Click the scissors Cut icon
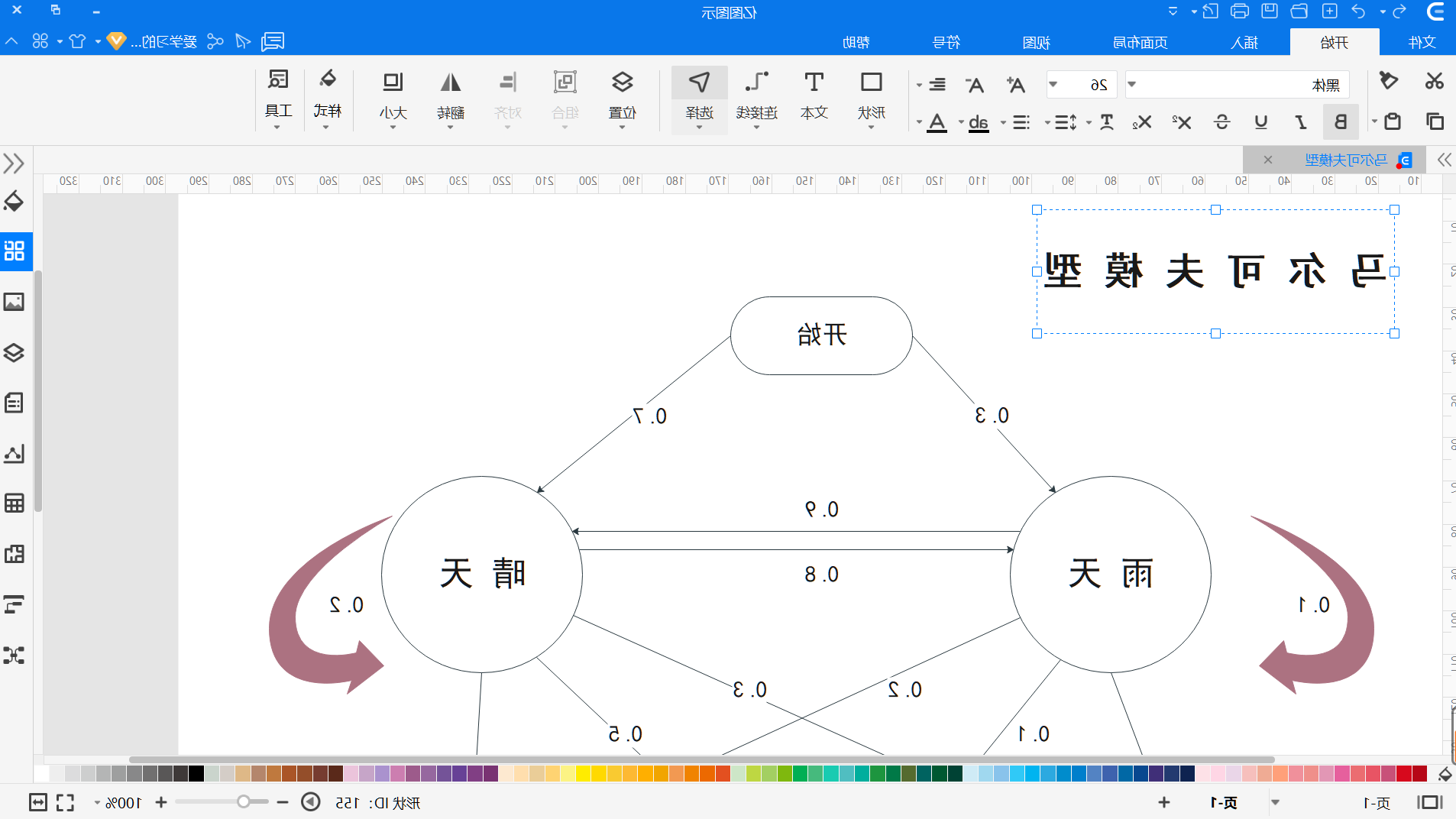 coord(1434,81)
